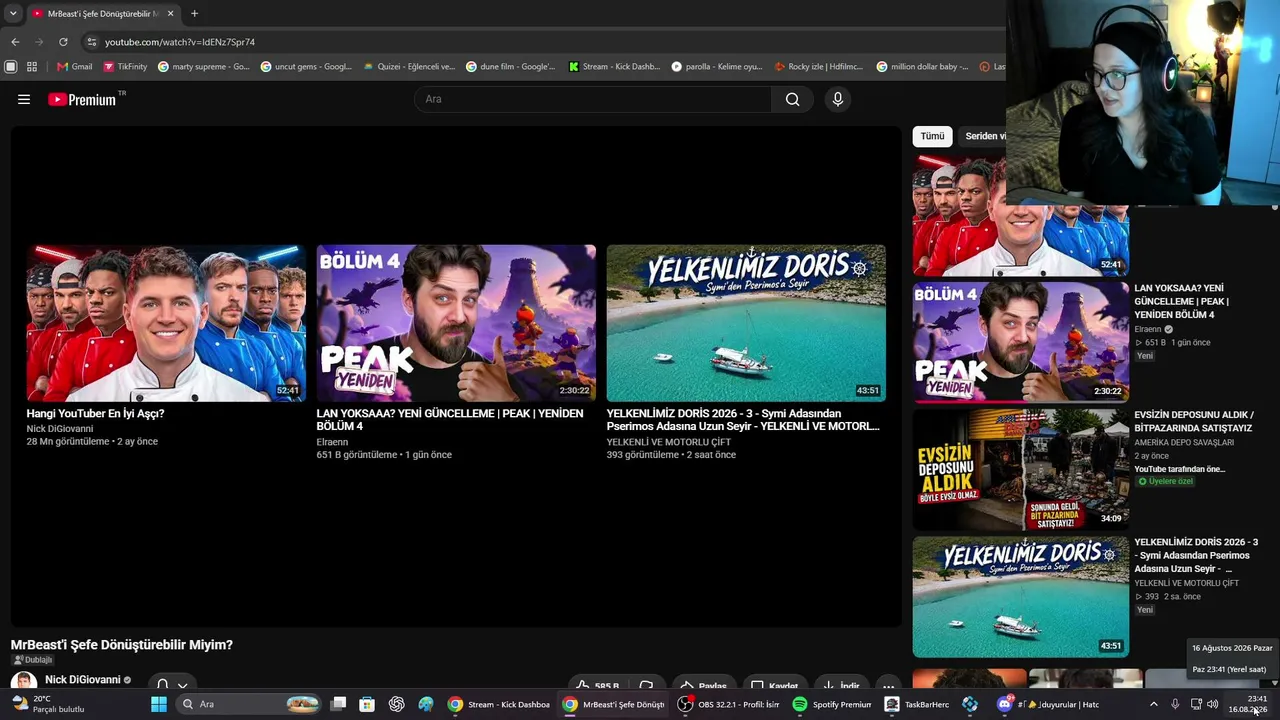Open end-screen title YELKENLİMİZ DORİS 2026 - 3
Image resolution: width=1280 pixels, height=720 pixels.
[x=743, y=420]
